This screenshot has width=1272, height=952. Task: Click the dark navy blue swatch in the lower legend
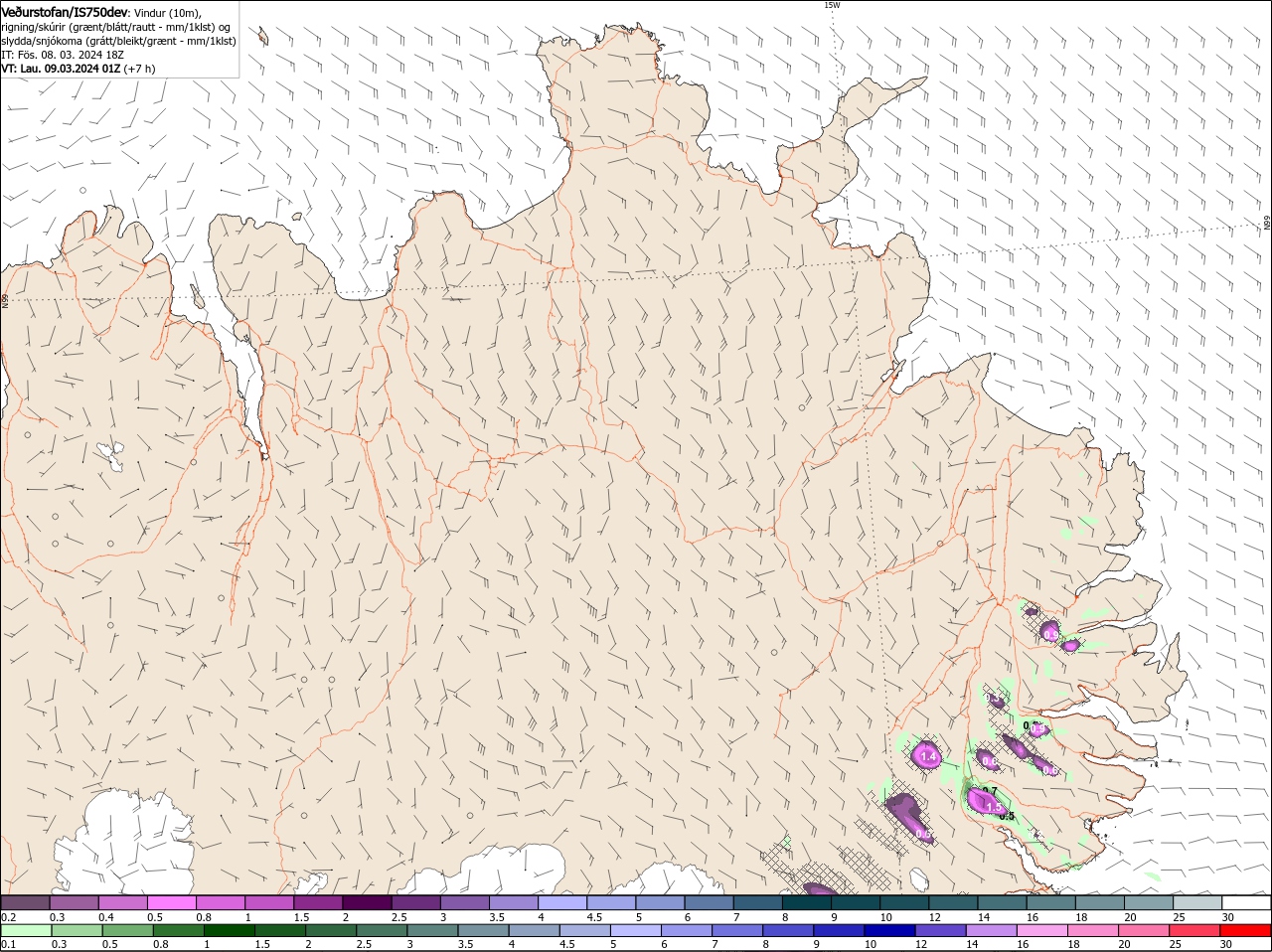tap(890, 931)
